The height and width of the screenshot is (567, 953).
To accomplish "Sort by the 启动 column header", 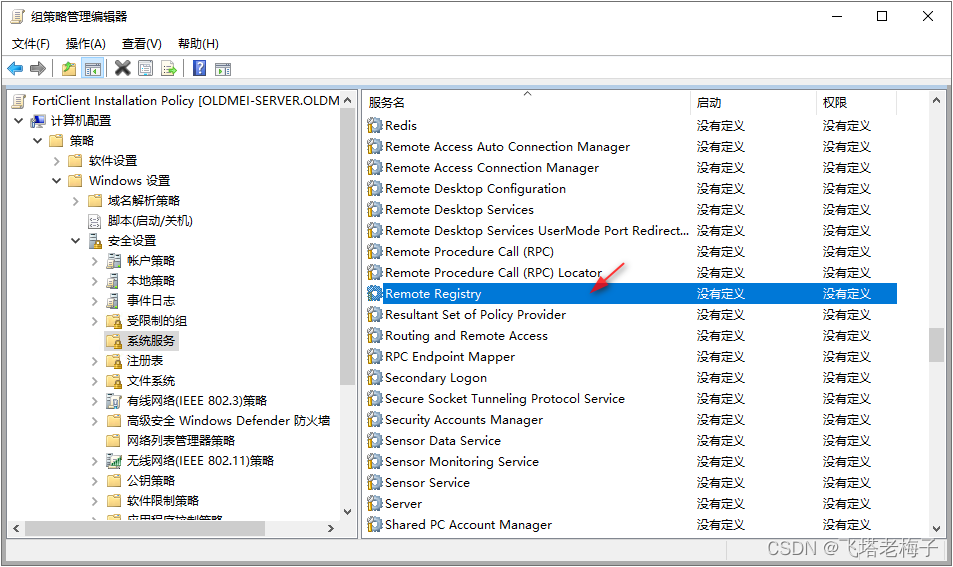I will click(x=753, y=103).
